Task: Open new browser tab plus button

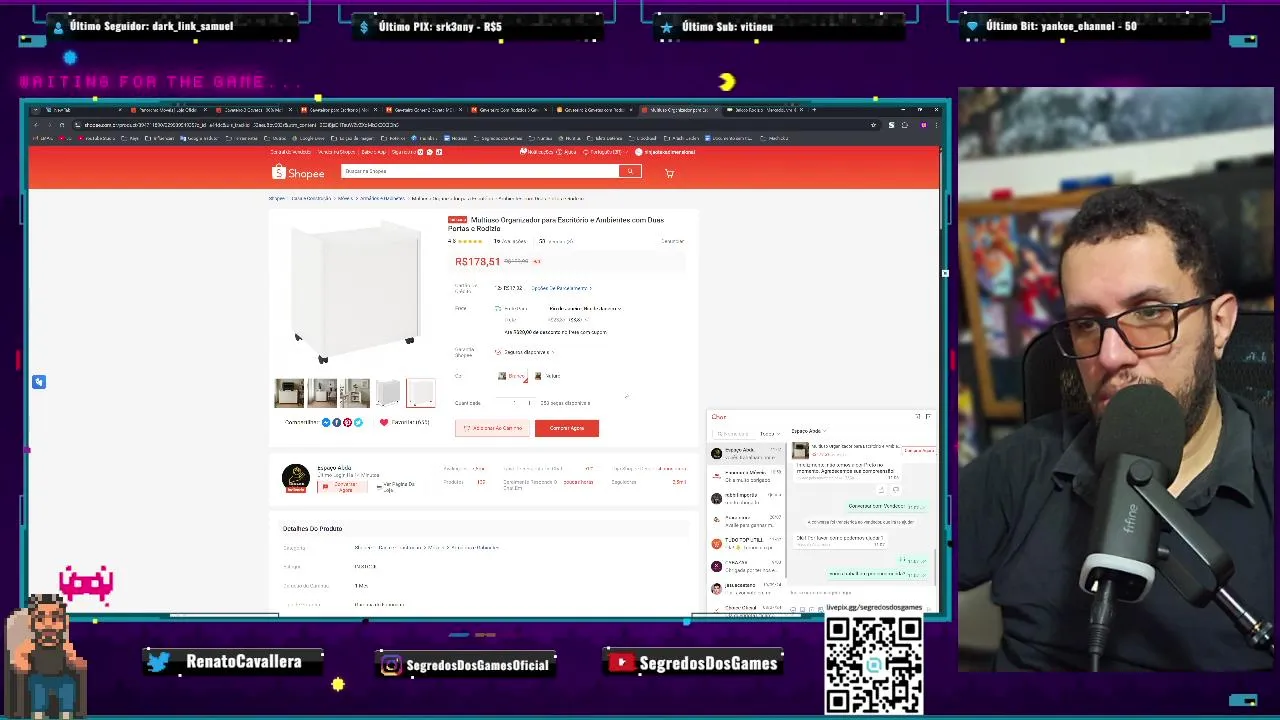Action: [814, 109]
